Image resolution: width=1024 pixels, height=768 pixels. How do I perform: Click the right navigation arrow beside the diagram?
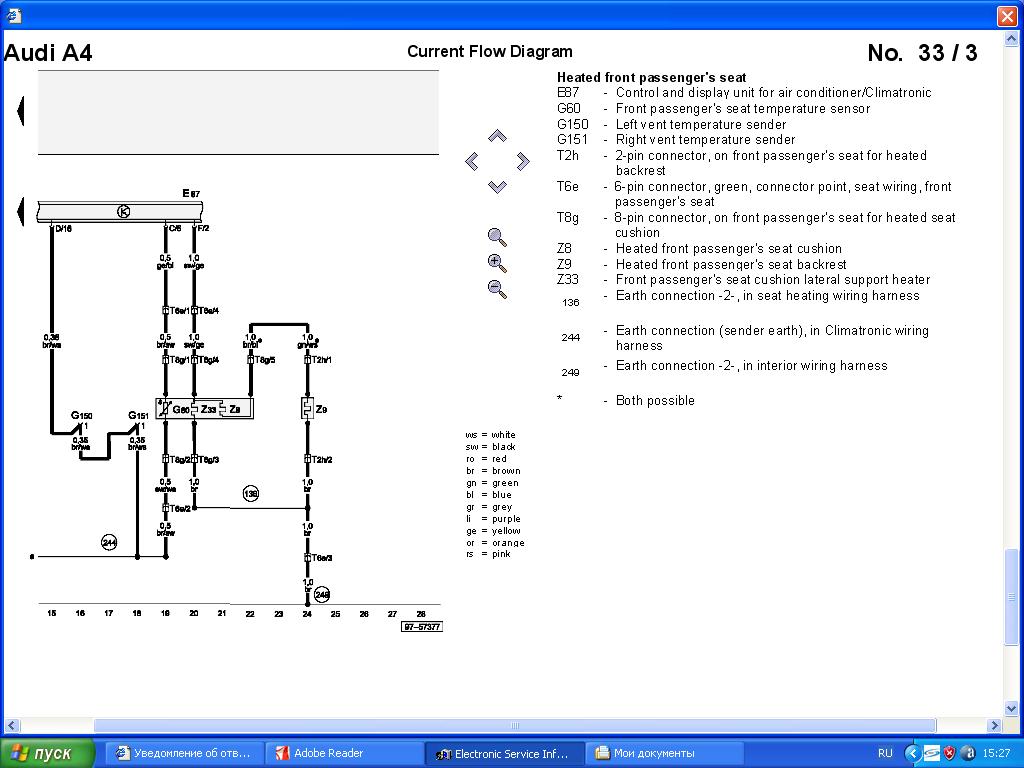tap(522, 161)
